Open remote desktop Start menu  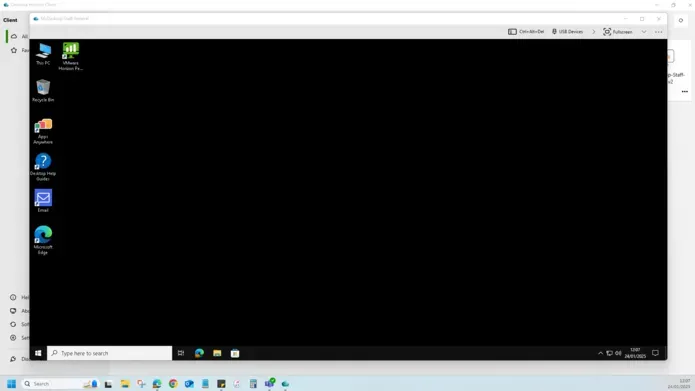pos(38,353)
